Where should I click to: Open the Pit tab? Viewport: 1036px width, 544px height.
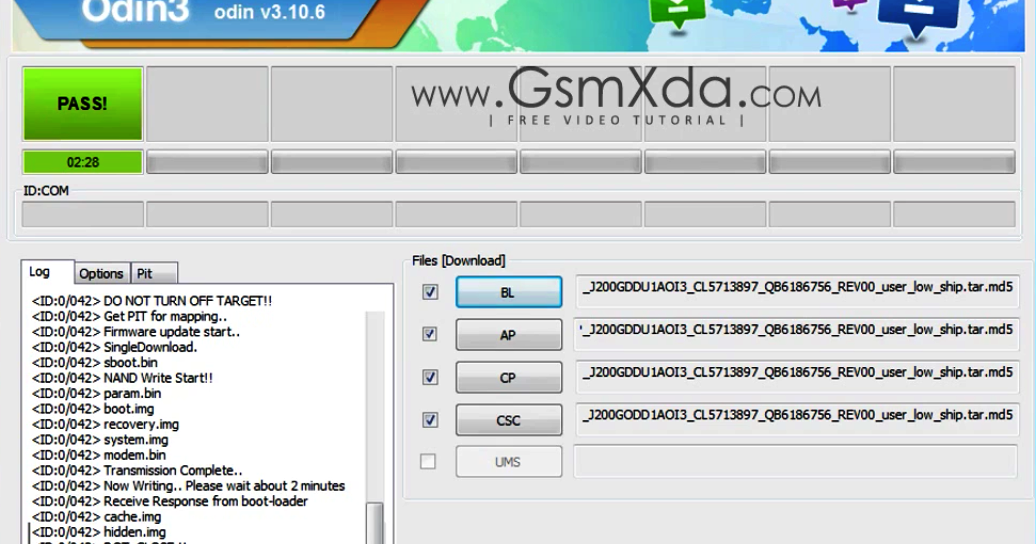pos(154,273)
